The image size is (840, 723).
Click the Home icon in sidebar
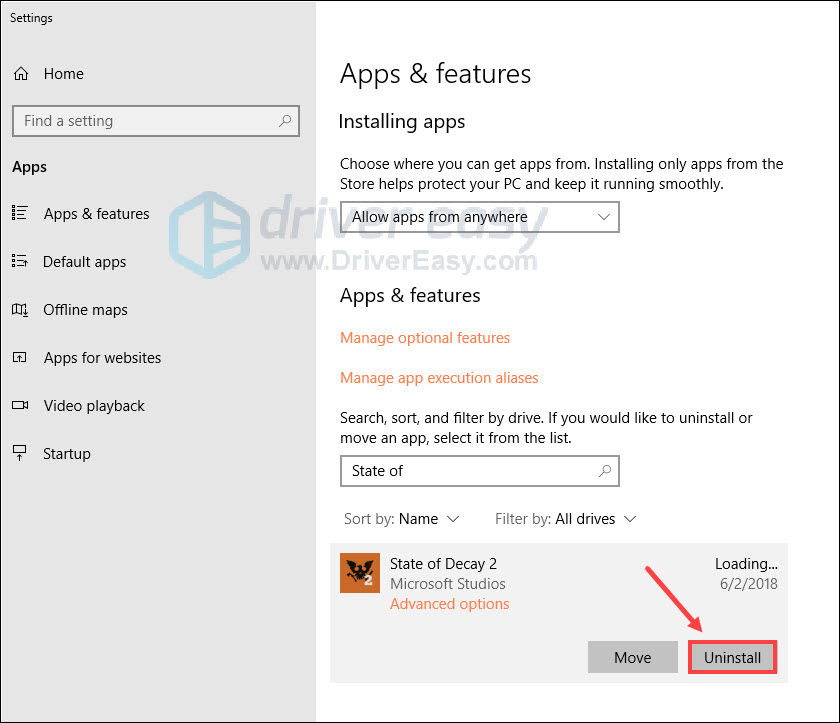(x=20, y=74)
